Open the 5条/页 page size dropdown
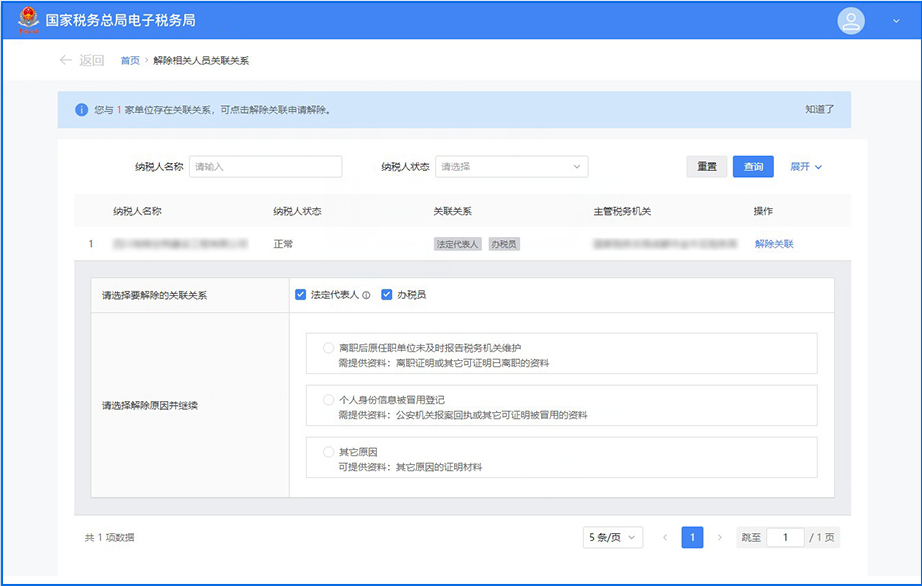 (612, 537)
